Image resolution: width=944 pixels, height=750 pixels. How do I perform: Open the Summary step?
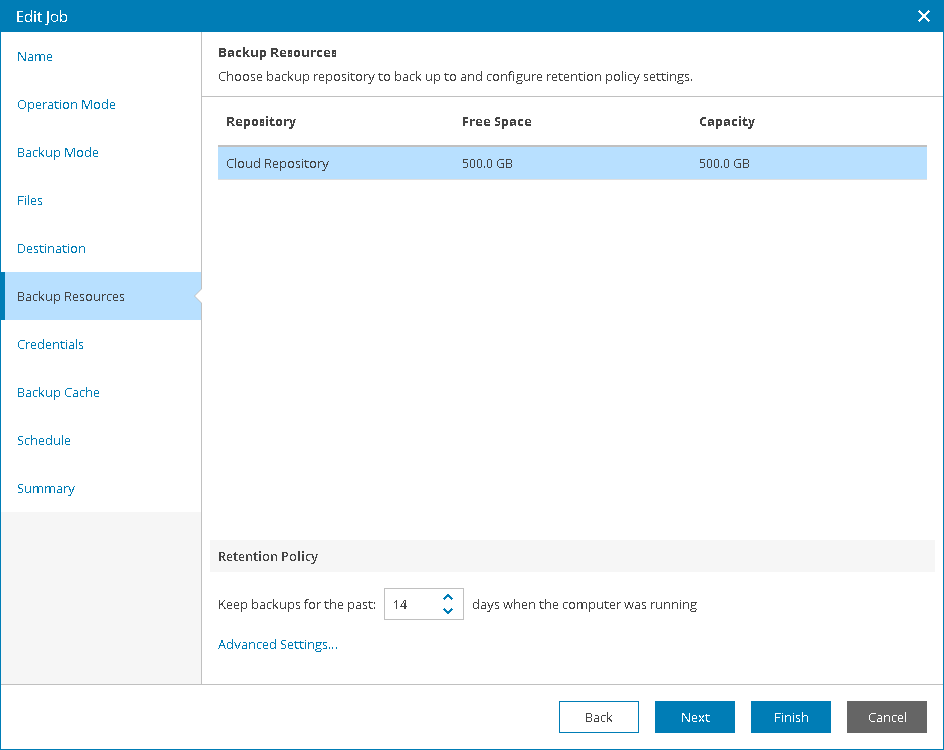(x=46, y=489)
